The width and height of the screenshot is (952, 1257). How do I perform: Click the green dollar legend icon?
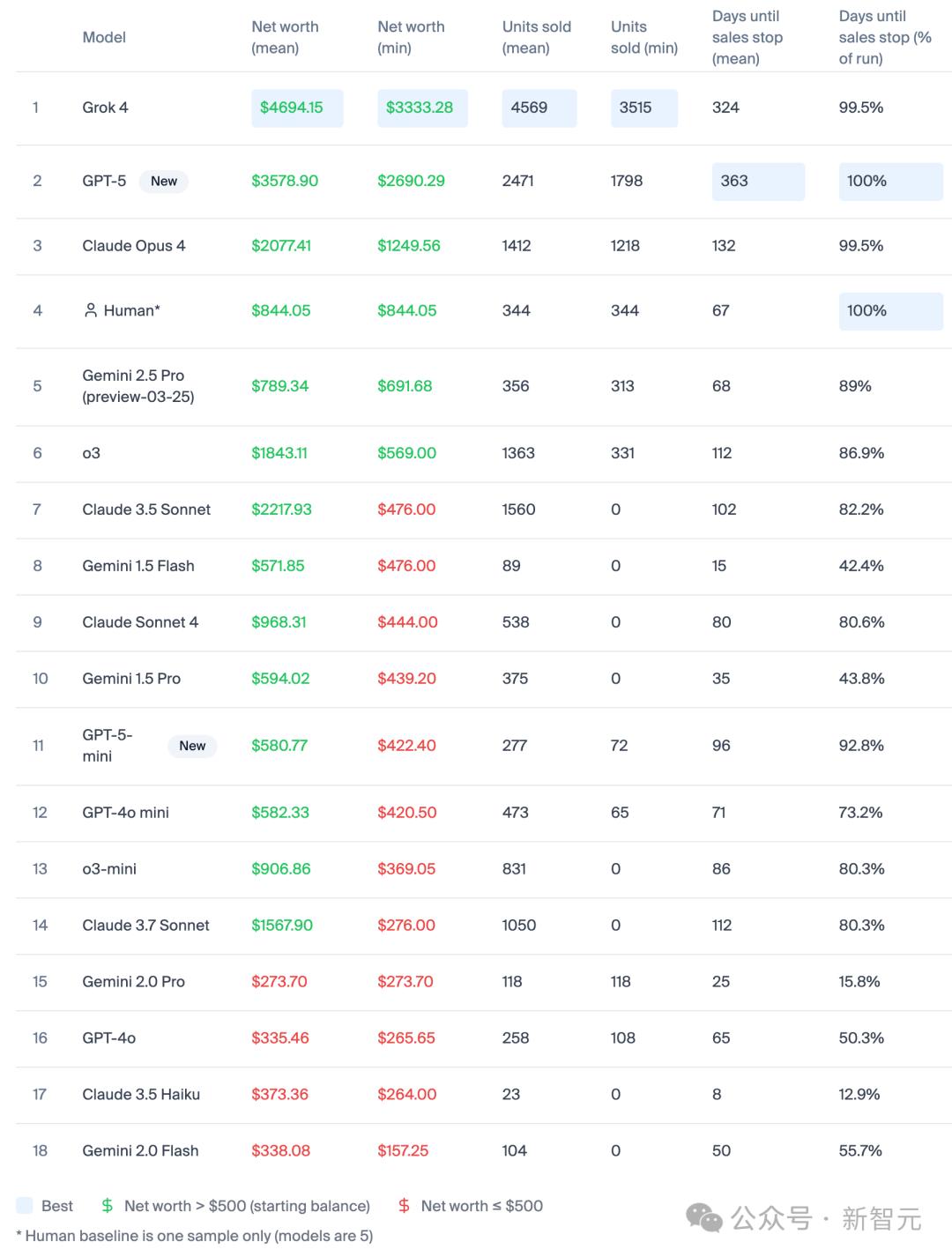coord(108,1206)
